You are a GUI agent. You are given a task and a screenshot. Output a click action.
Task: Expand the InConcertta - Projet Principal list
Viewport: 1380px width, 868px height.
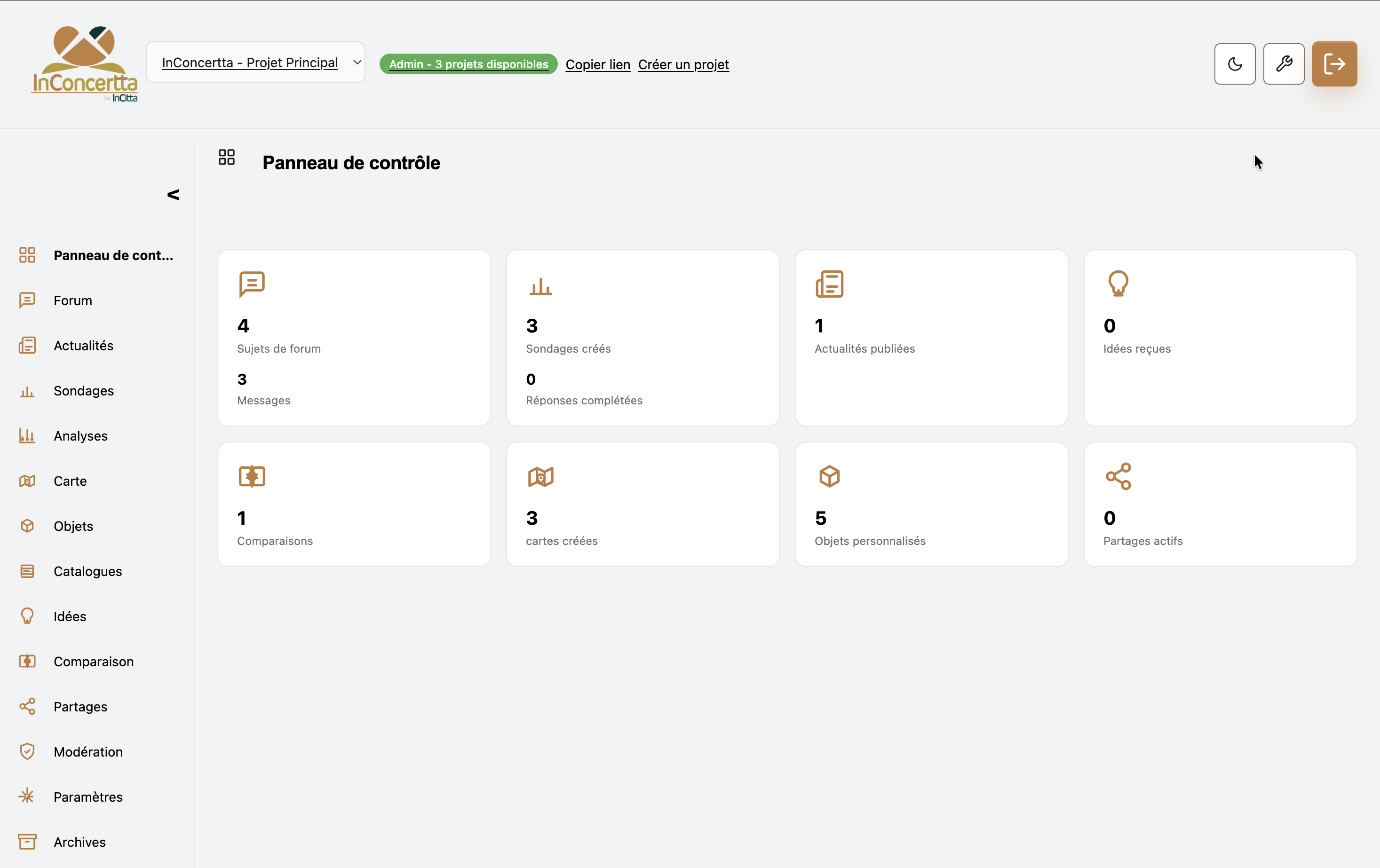coord(256,62)
